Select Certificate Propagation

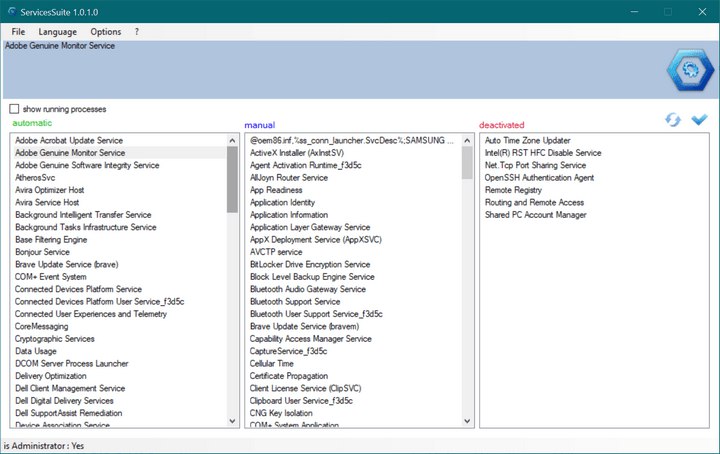[288, 376]
